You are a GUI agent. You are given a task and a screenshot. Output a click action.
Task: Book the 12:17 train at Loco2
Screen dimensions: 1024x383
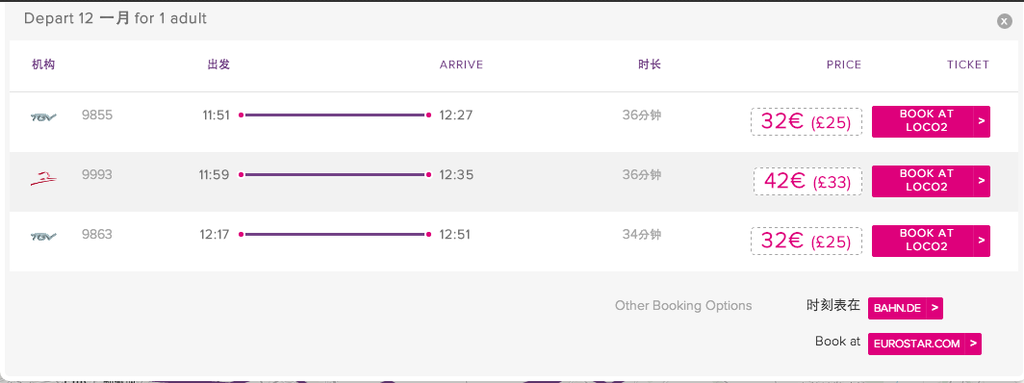pos(931,241)
